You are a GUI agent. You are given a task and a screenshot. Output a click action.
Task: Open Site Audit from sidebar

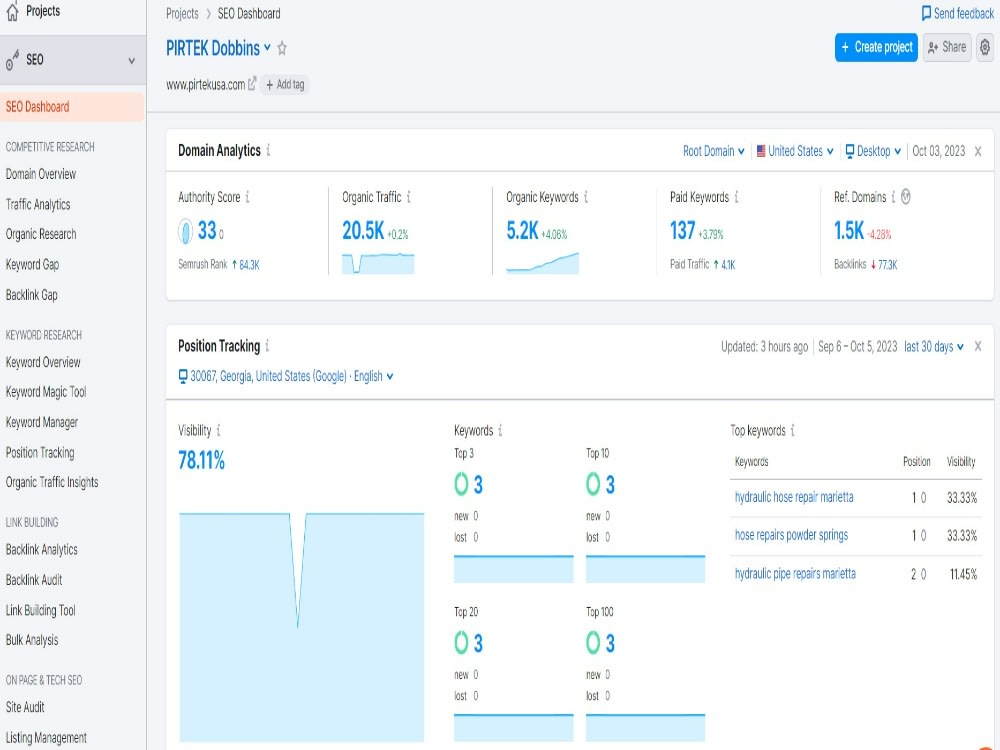(25, 707)
